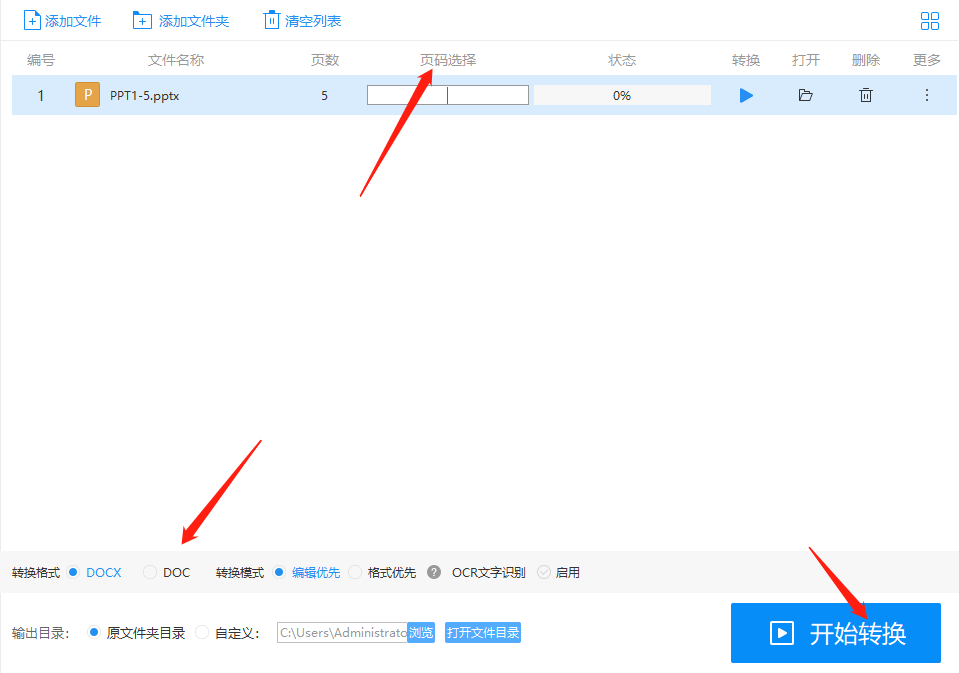This screenshot has width=959, height=673.
Task: Click the 0% progress bar for PPT1-5.pptx
Action: pos(621,95)
